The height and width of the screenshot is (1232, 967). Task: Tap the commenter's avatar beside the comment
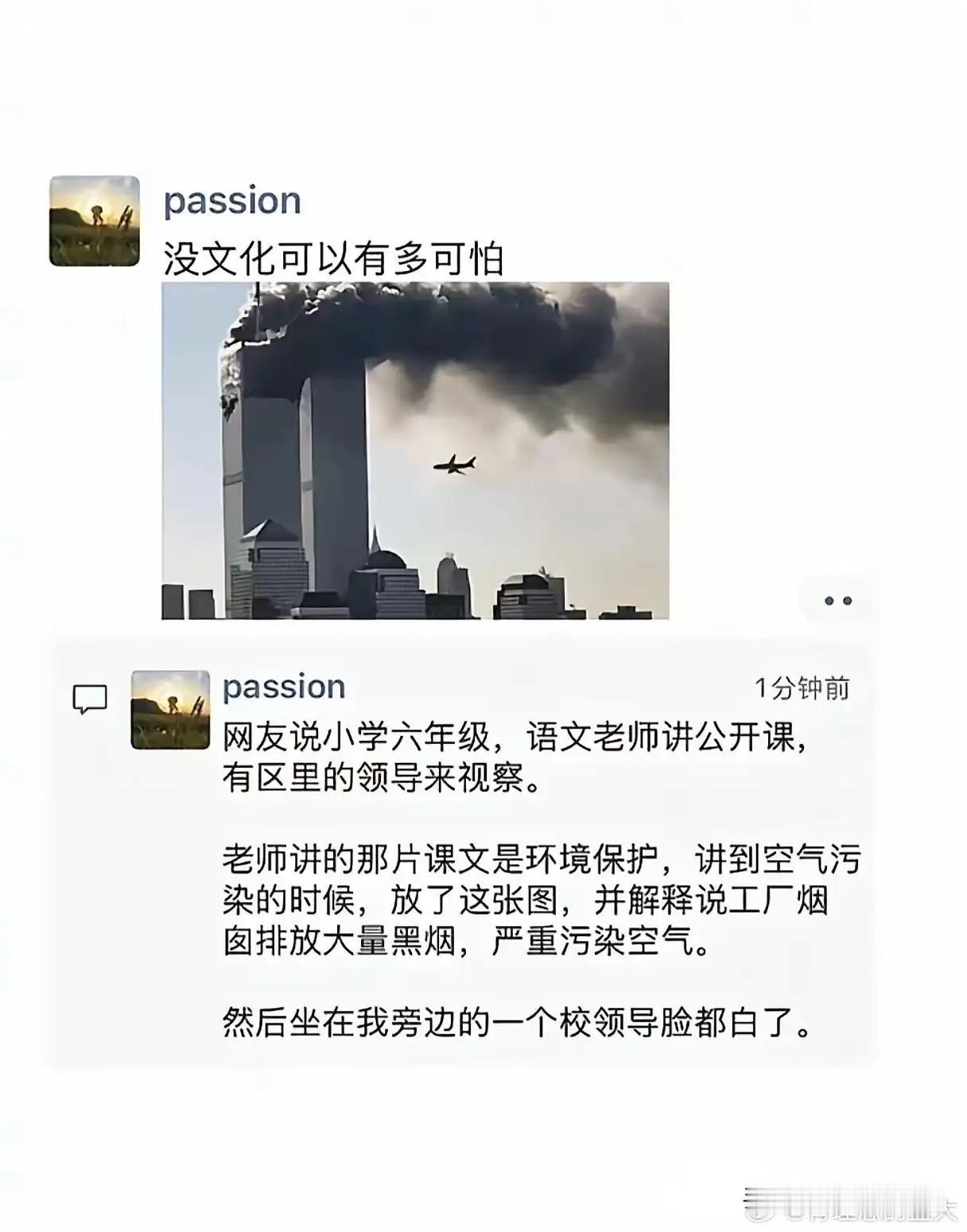coord(170,710)
